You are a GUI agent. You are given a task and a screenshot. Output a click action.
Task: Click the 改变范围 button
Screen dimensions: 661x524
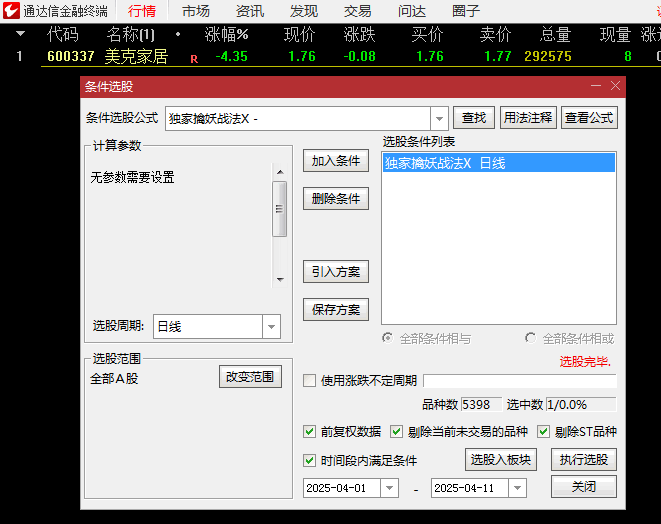pos(250,376)
